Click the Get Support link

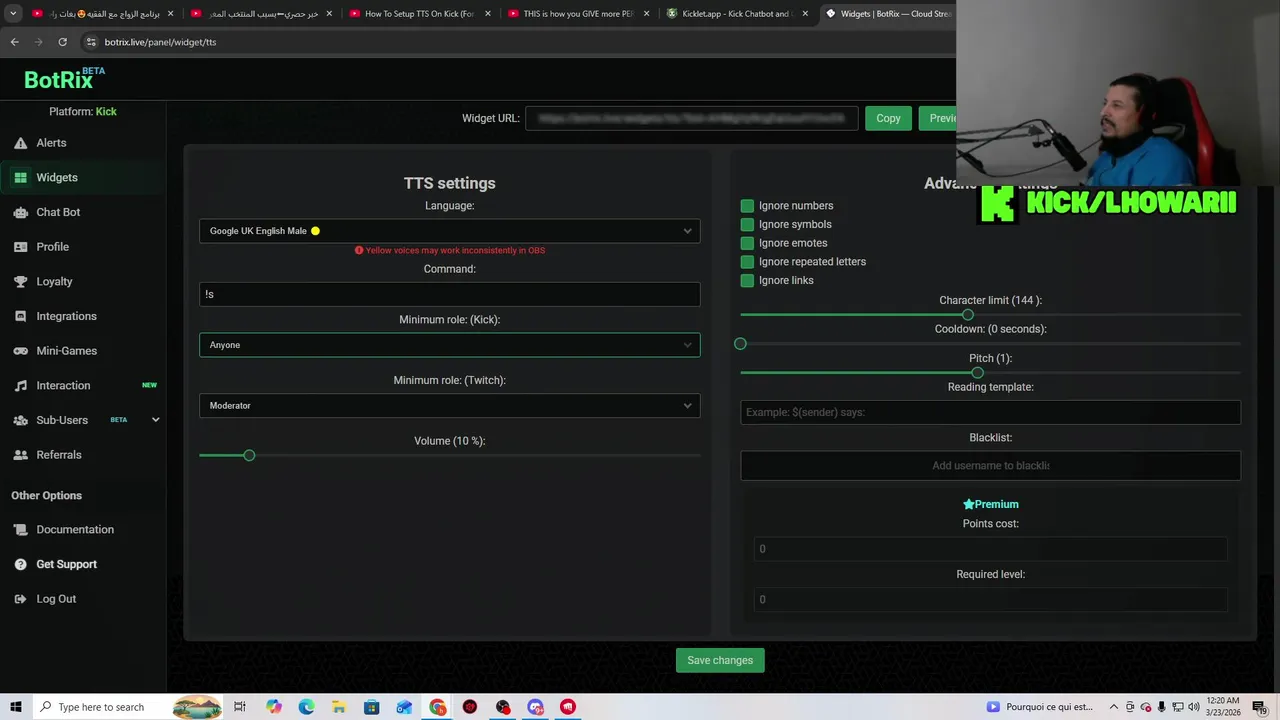(x=66, y=564)
